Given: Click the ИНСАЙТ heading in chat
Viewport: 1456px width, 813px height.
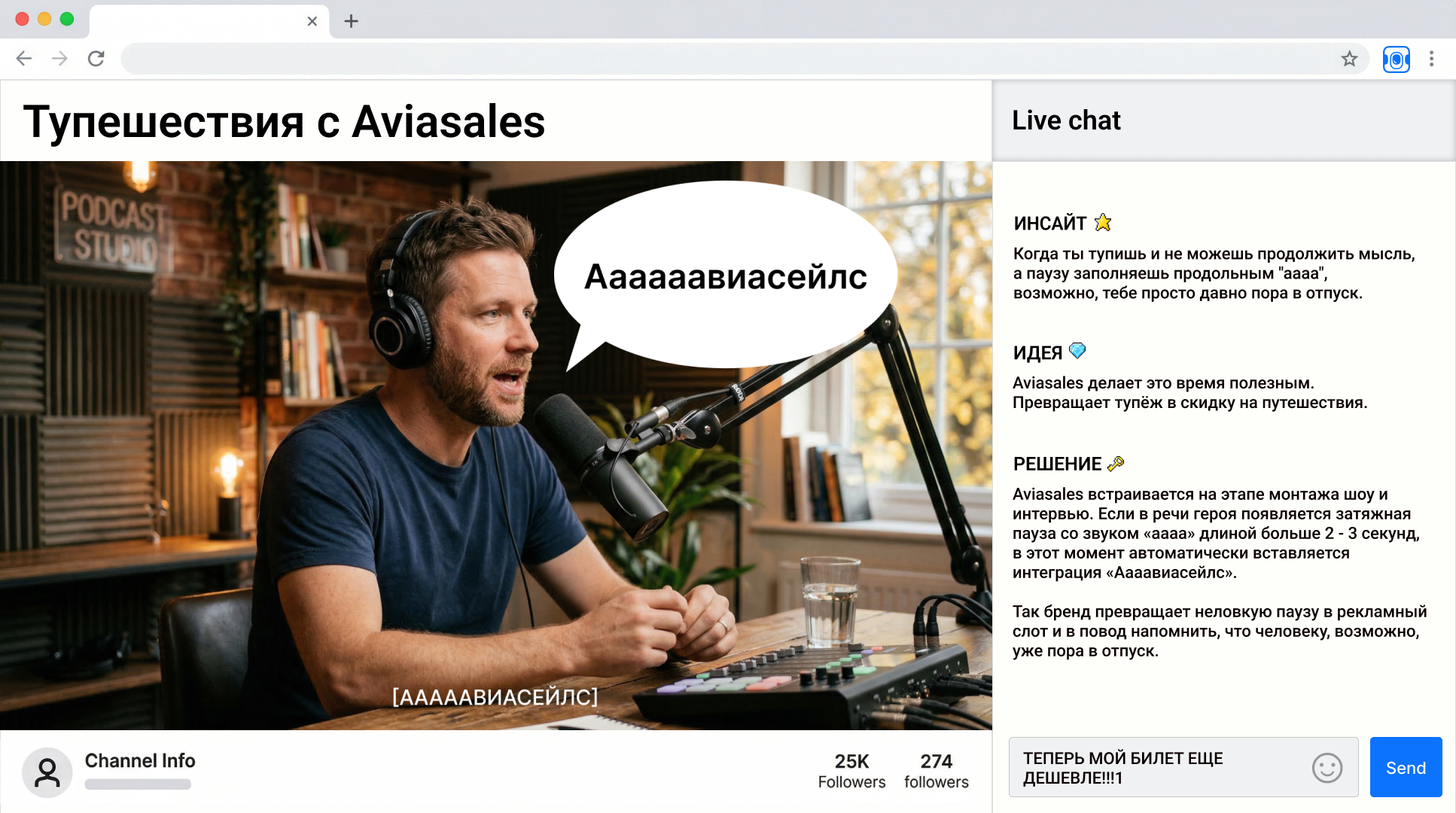Looking at the screenshot, I should pos(1049,224).
